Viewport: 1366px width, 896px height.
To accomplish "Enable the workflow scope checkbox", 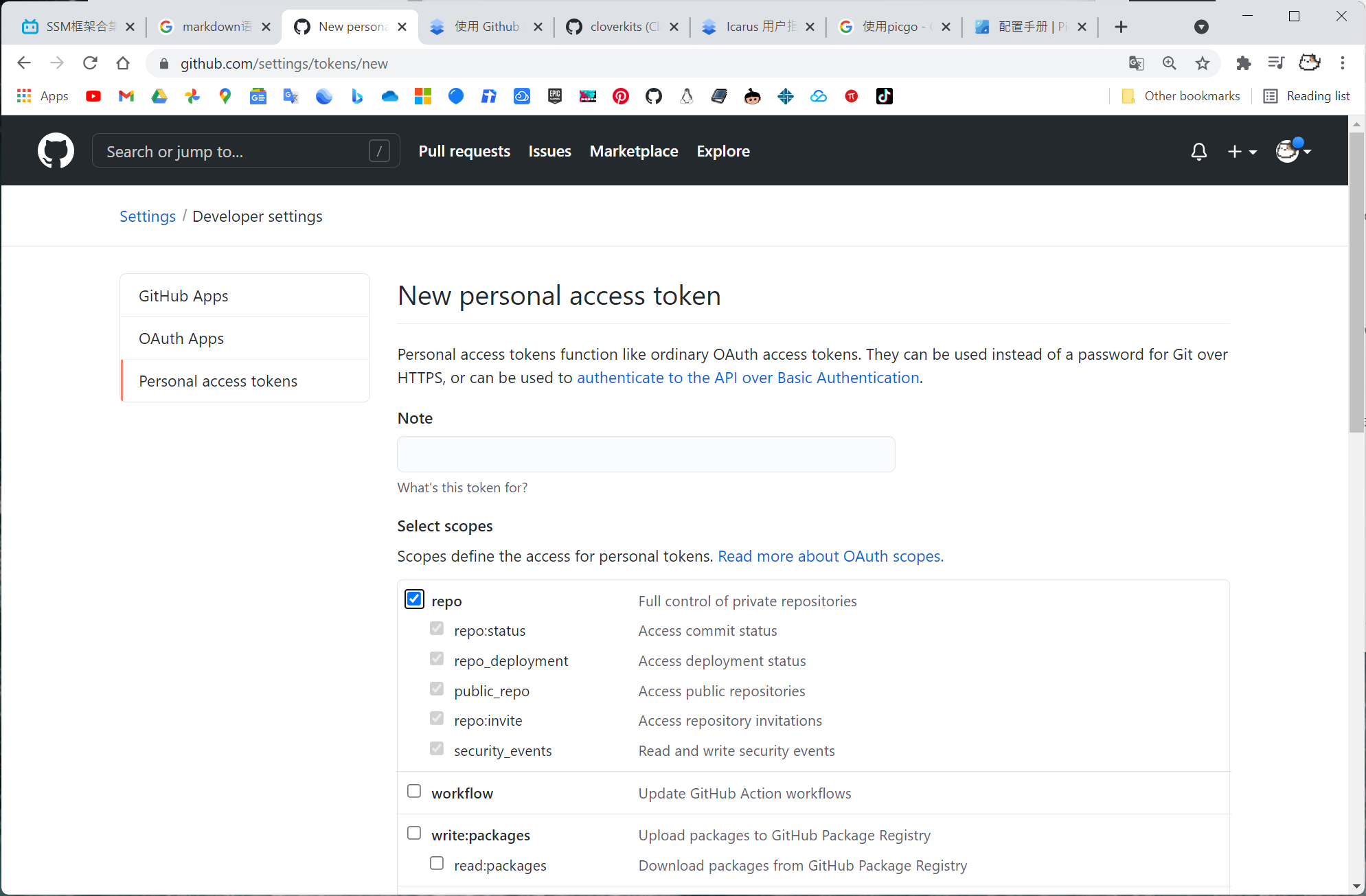I will 414,791.
